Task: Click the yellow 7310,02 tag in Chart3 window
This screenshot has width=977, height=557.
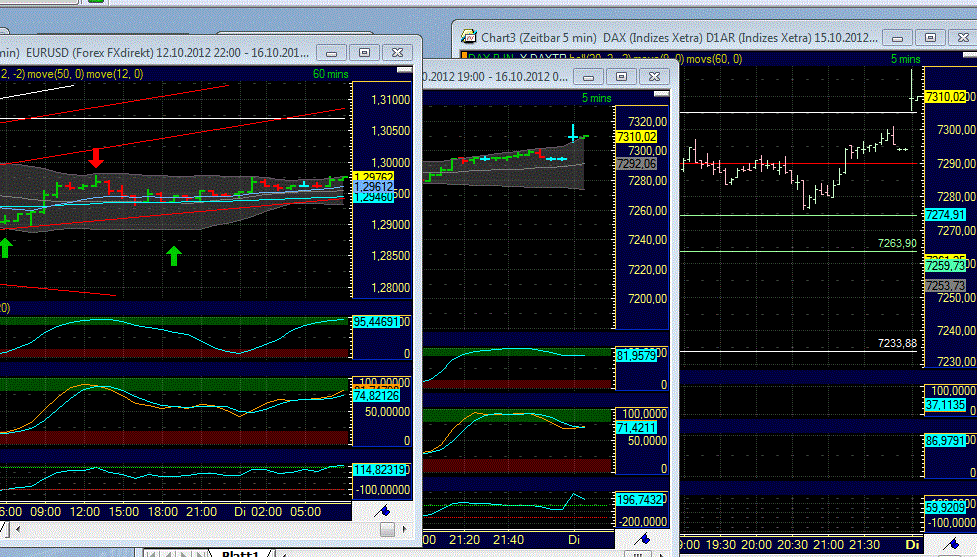Action: click(x=945, y=97)
